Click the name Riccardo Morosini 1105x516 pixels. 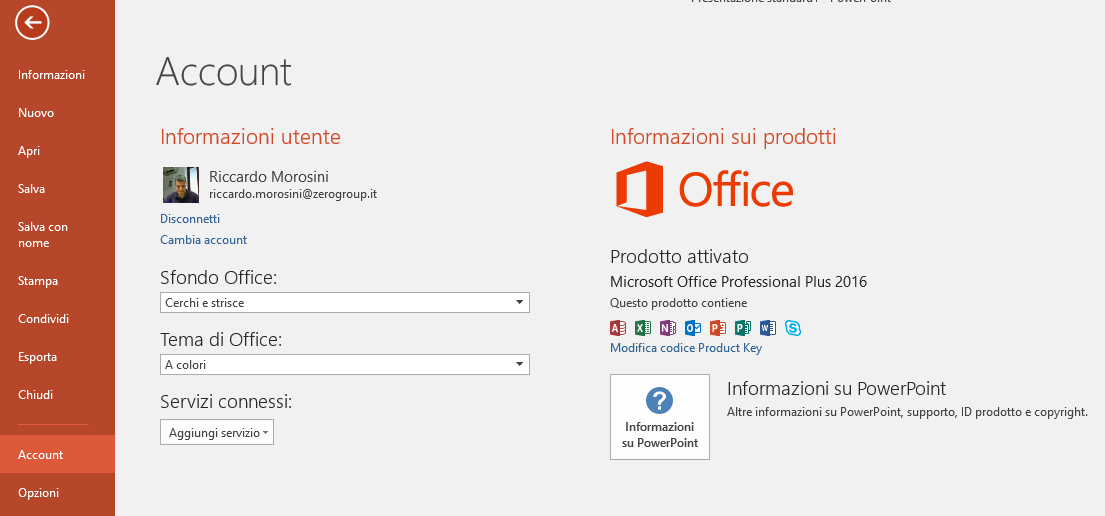click(269, 177)
